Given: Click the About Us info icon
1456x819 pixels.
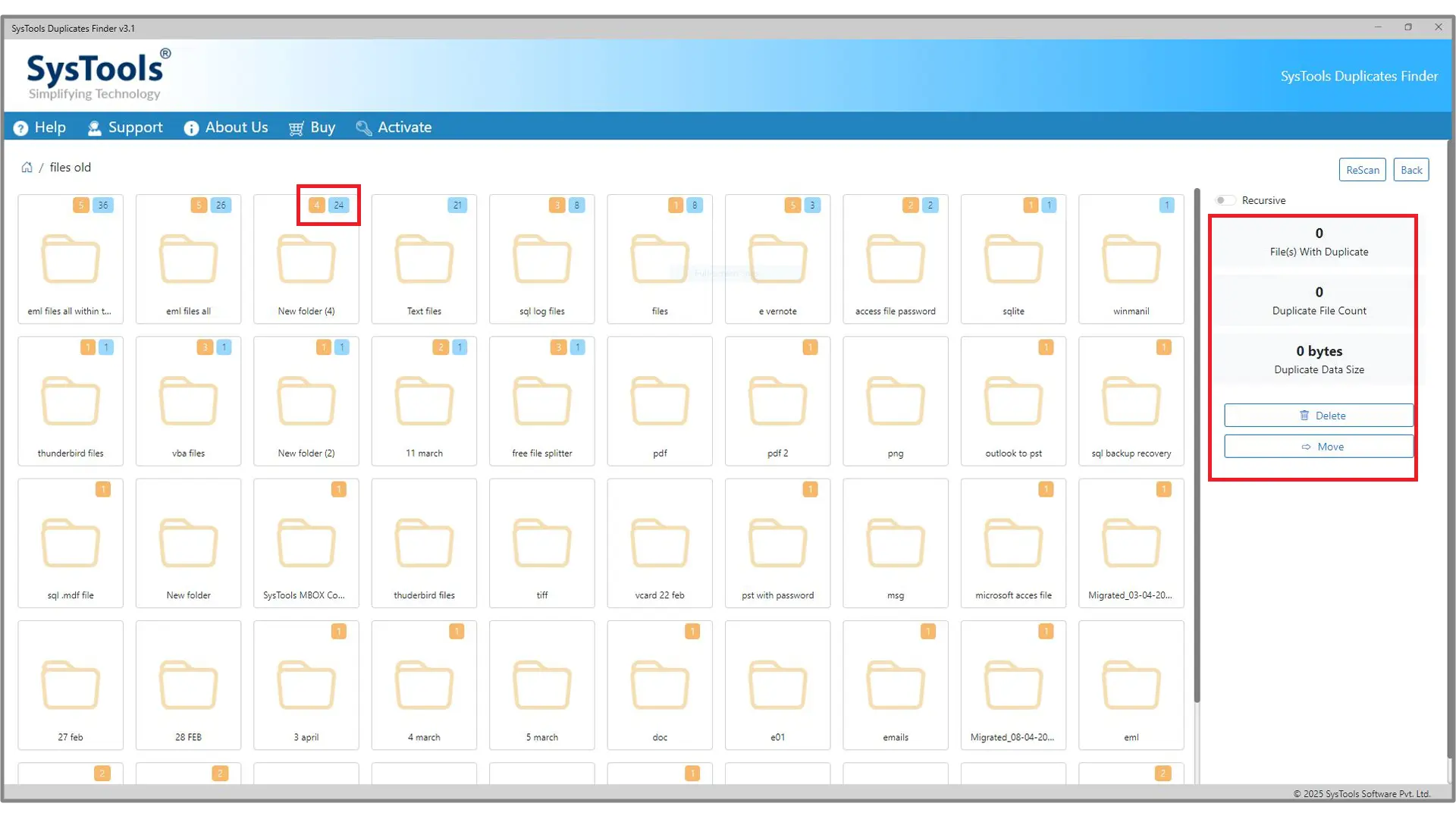Looking at the screenshot, I should click(x=191, y=128).
